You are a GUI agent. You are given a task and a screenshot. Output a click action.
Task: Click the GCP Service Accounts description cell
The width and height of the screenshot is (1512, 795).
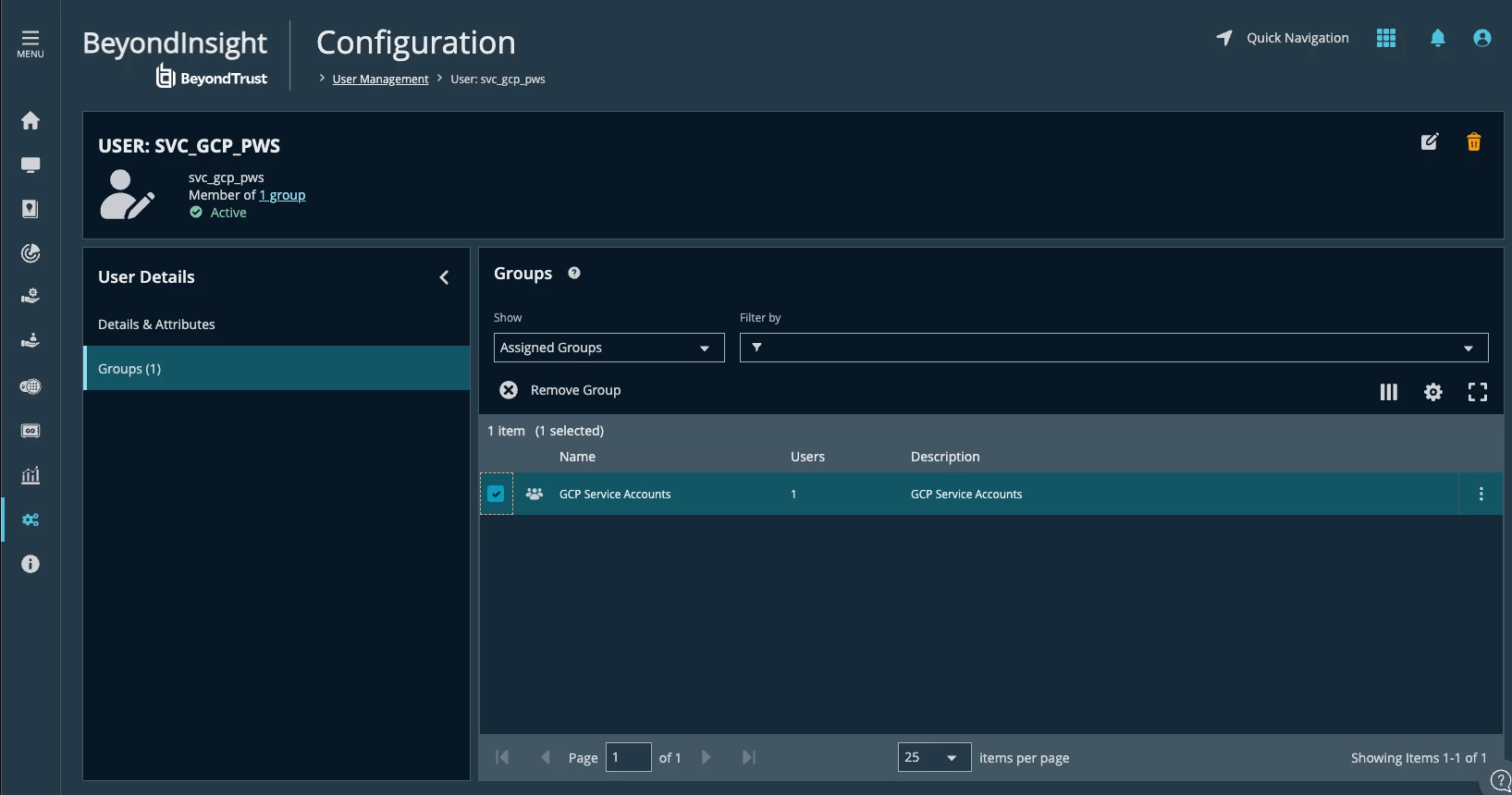click(966, 495)
